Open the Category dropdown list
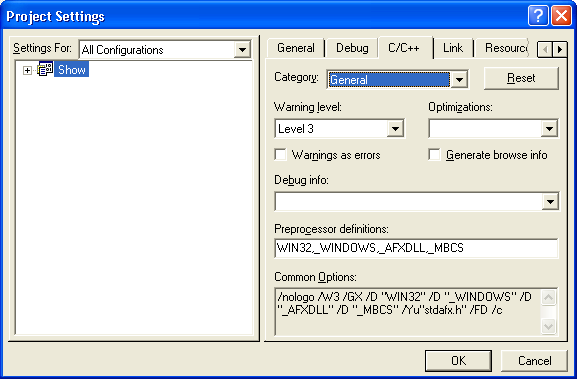The height and width of the screenshot is (379, 577). [x=459, y=79]
